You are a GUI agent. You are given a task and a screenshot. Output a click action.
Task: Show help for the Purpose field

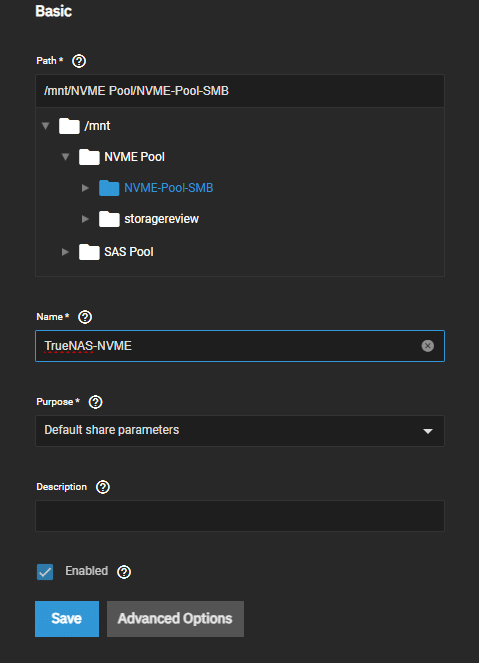[x=96, y=402]
